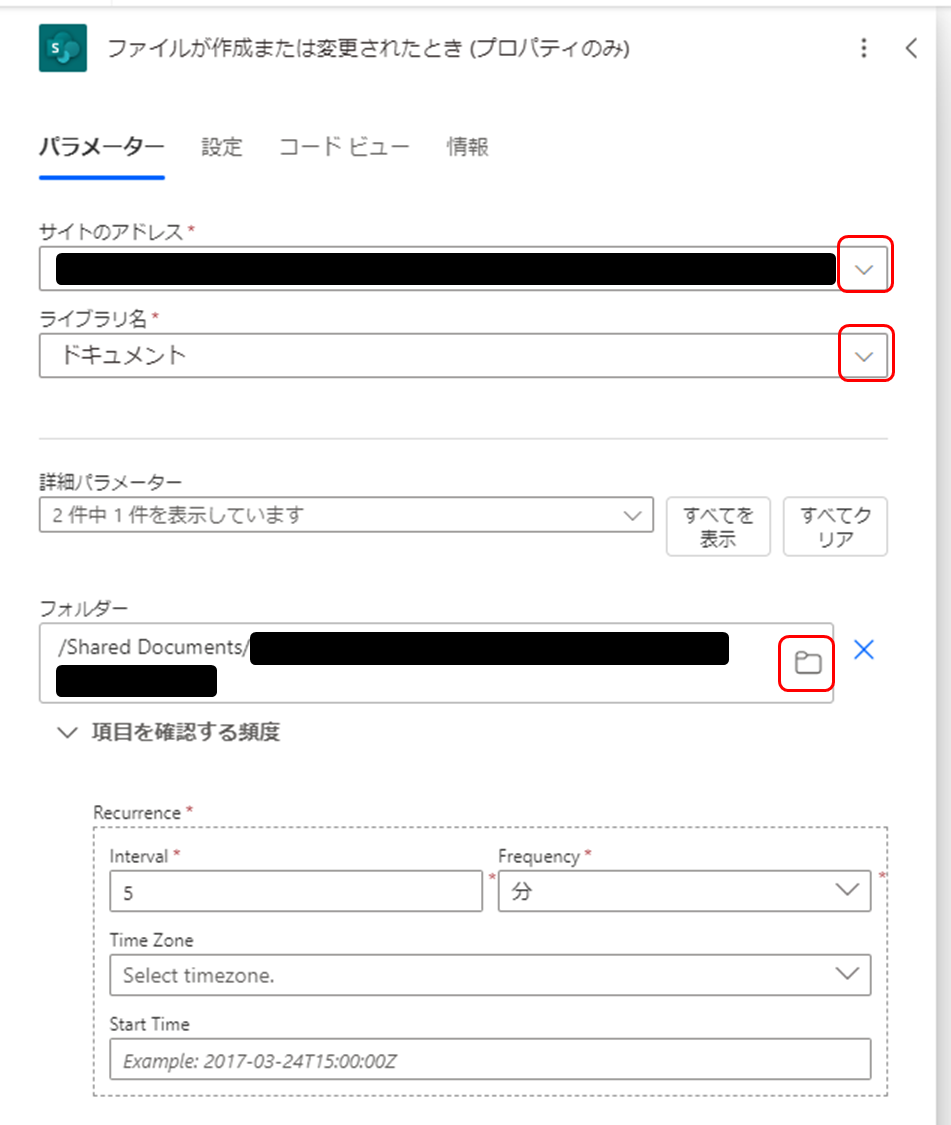This screenshot has height=1125, width=951.
Task: Expand the ライブラリ名 dropdown
Action: coord(864,356)
